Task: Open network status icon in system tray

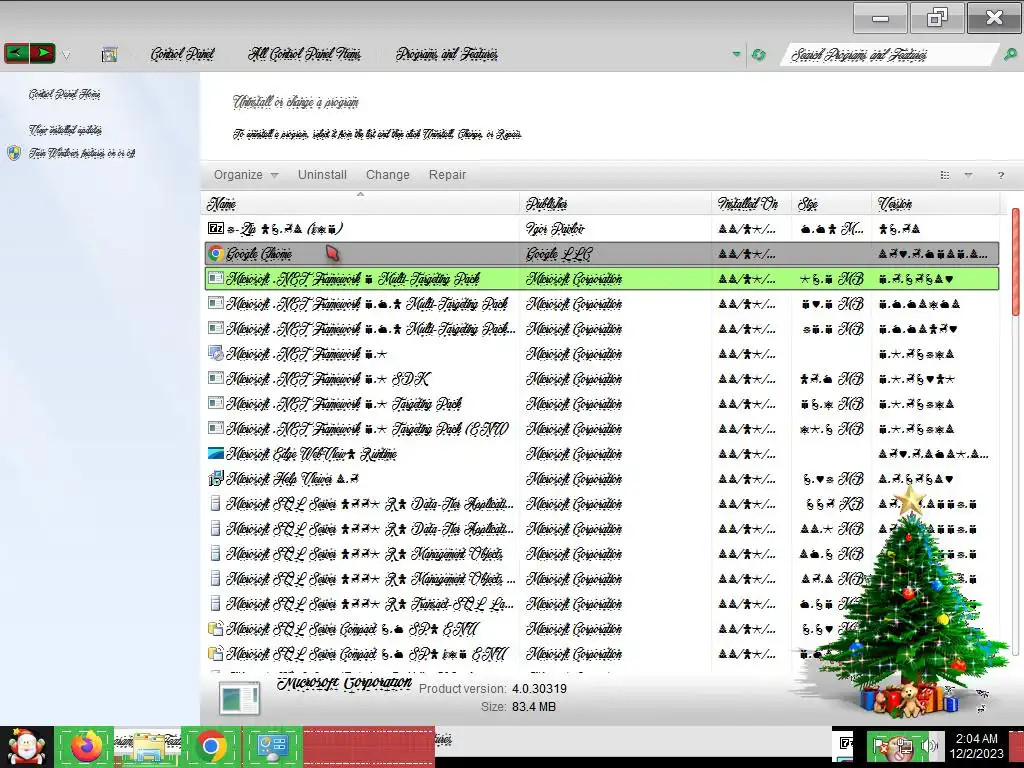Action: [904, 746]
